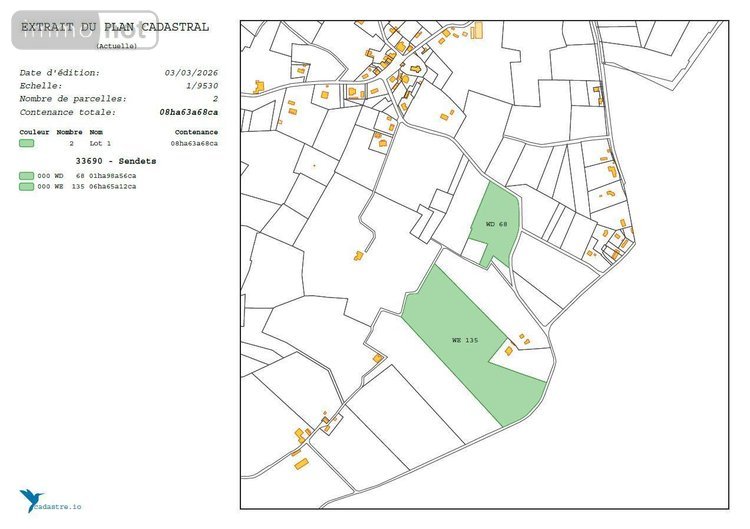Image resolution: width=750 pixels, height=529 pixels.
Task: Click the EXTRAIT DU PLAN CADASTRAL title
Action: click(x=115, y=27)
